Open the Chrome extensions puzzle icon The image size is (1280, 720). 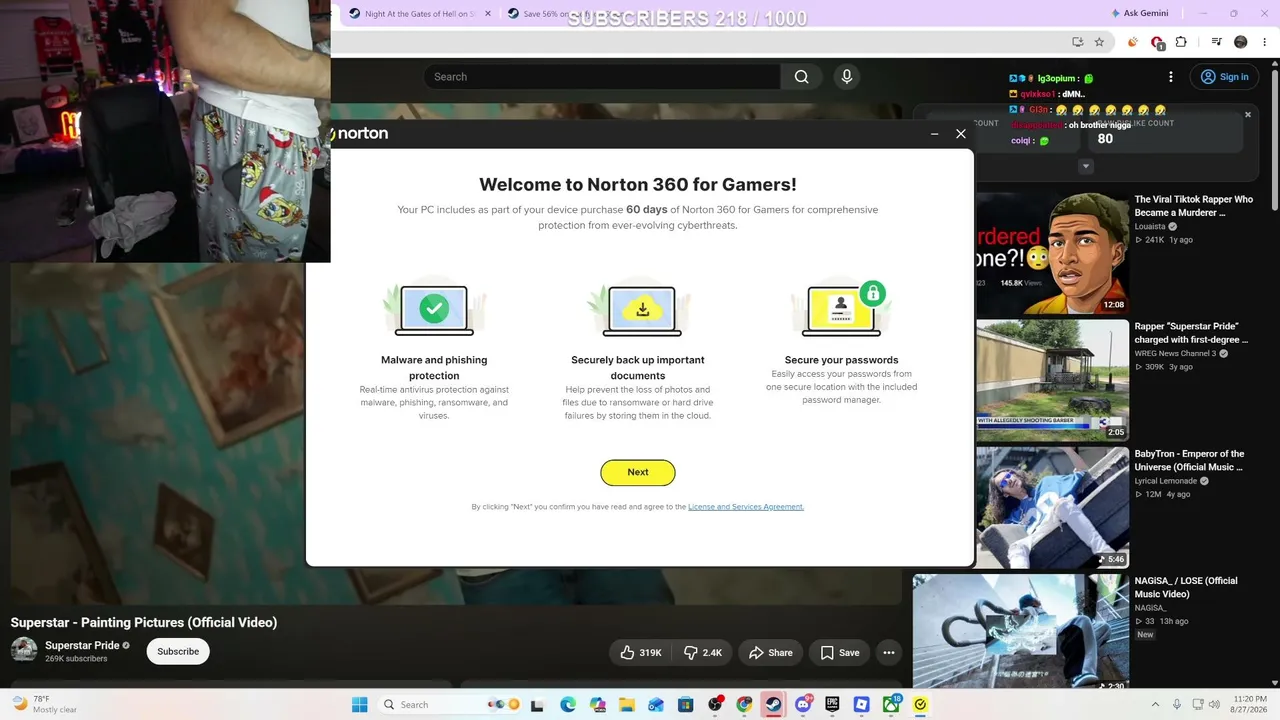[x=1181, y=42]
